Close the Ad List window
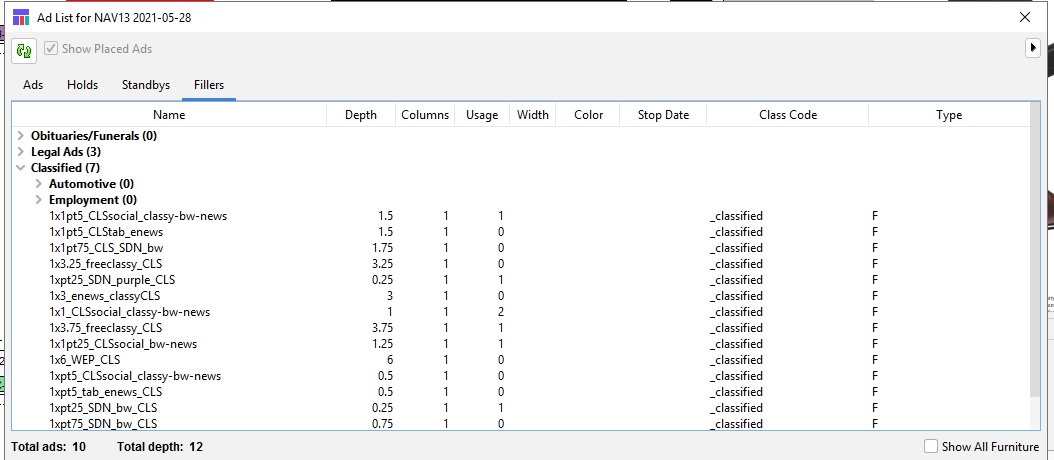This screenshot has width=1054, height=460. (x=1024, y=17)
